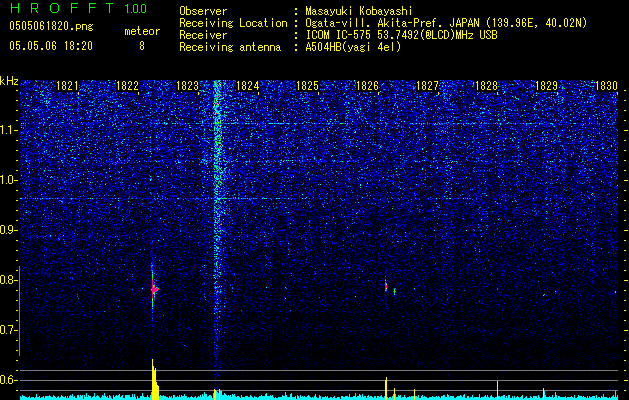The height and width of the screenshot is (400, 629).
Task: Select the file name 0505061820.png
Action: point(51,26)
